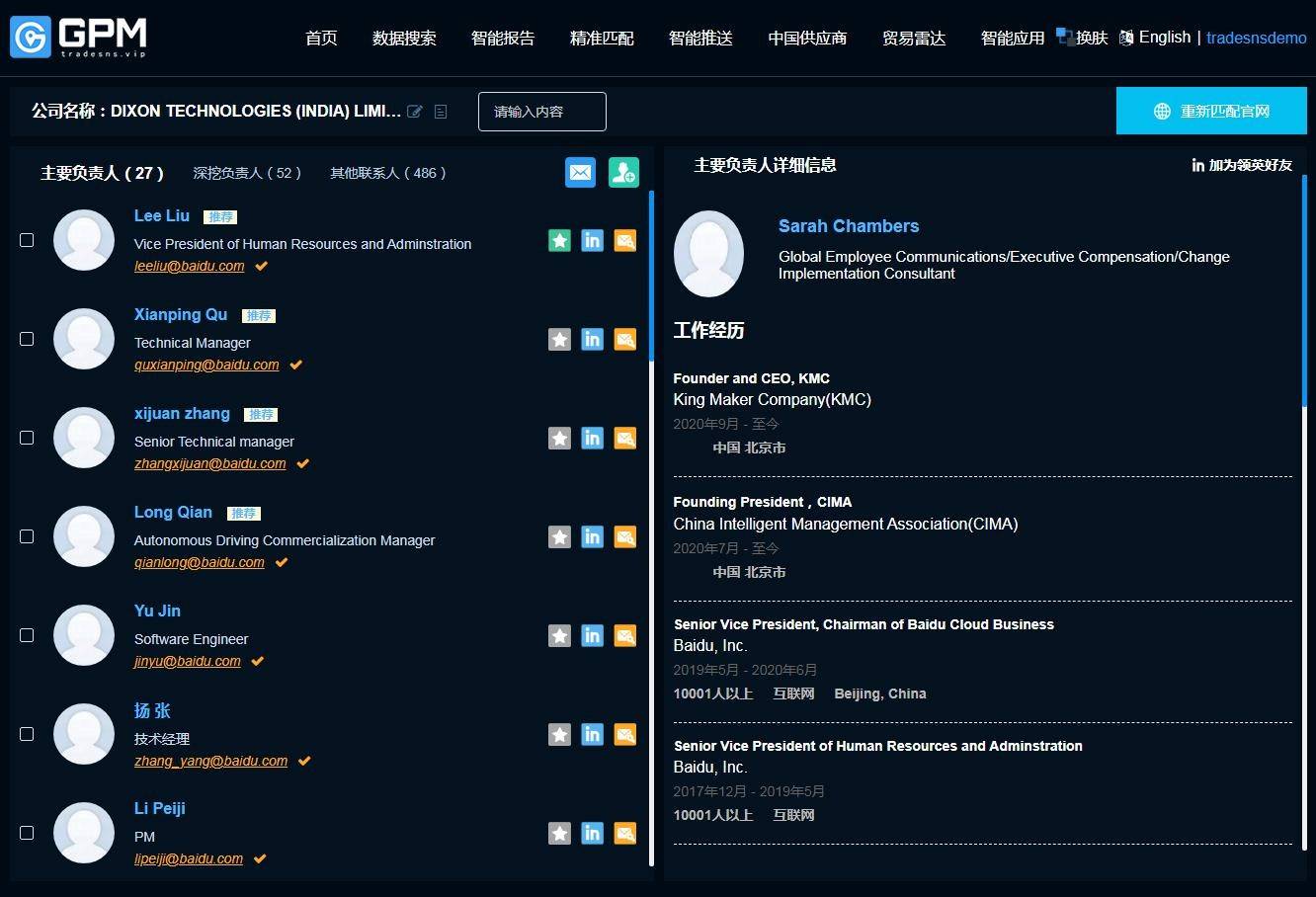Click the edit company name pencil icon
This screenshot has width=1316, height=897.
coord(415,112)
